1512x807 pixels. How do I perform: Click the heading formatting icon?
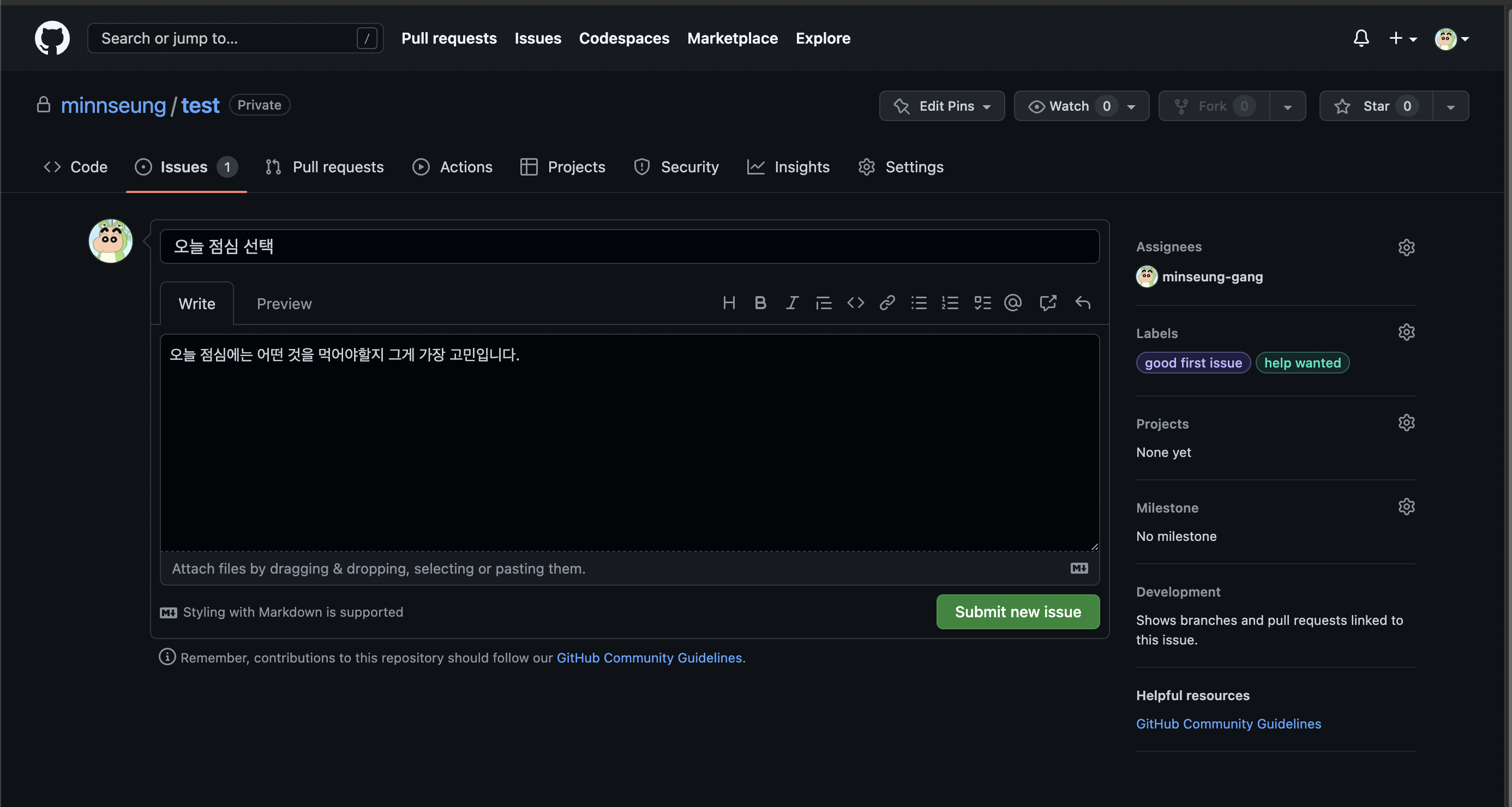(x=728, y=303)
